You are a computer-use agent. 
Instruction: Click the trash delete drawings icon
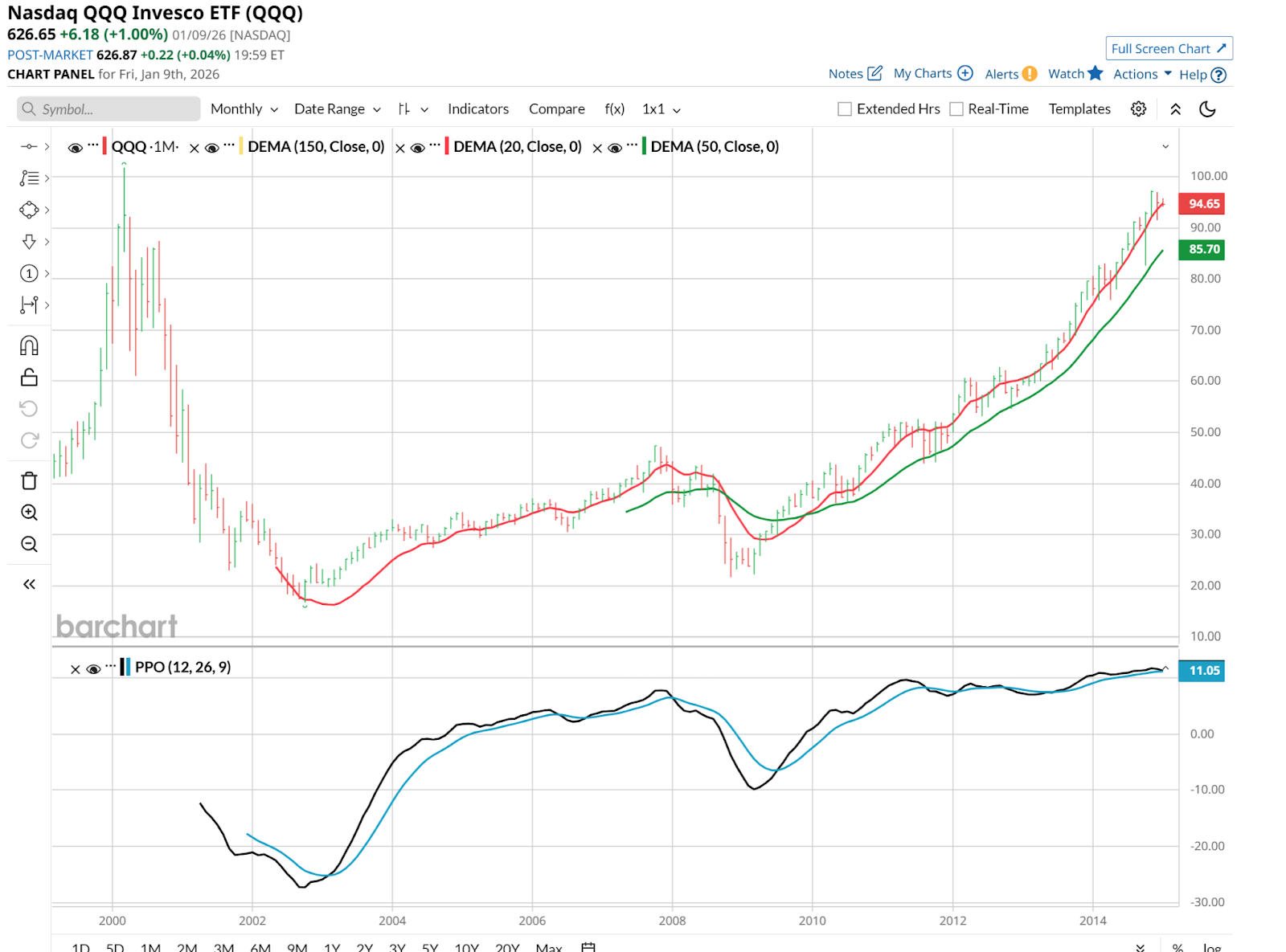pos(29,480)
